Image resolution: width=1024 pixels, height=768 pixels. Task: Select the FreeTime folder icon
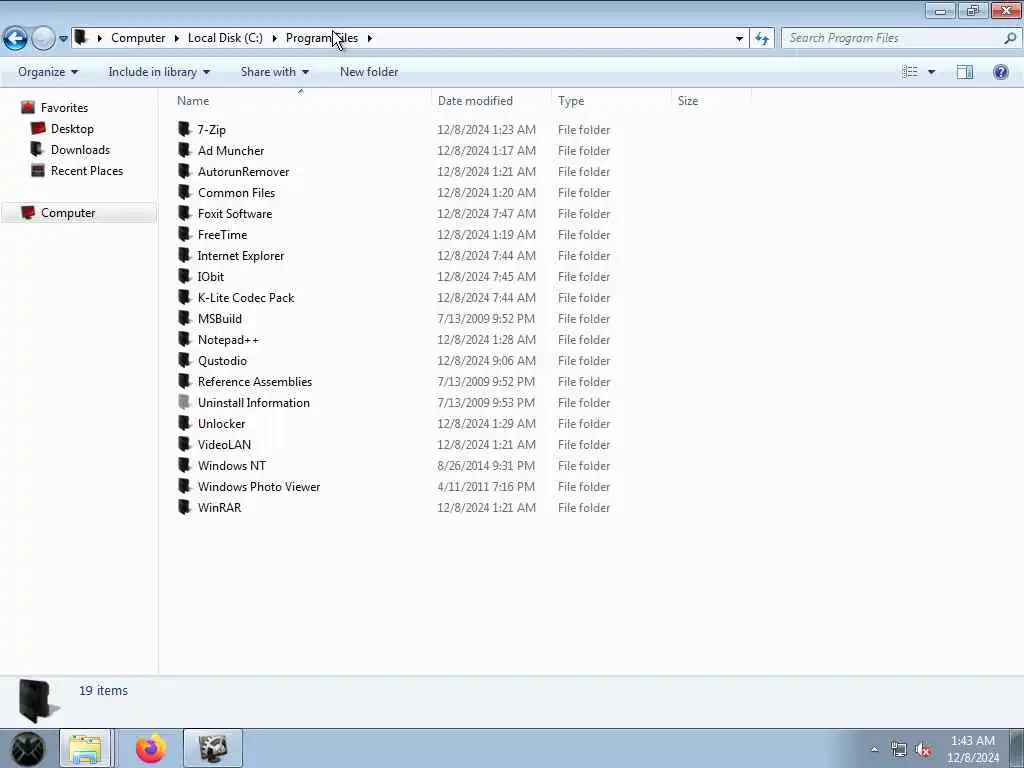click(x=184, y=234)
